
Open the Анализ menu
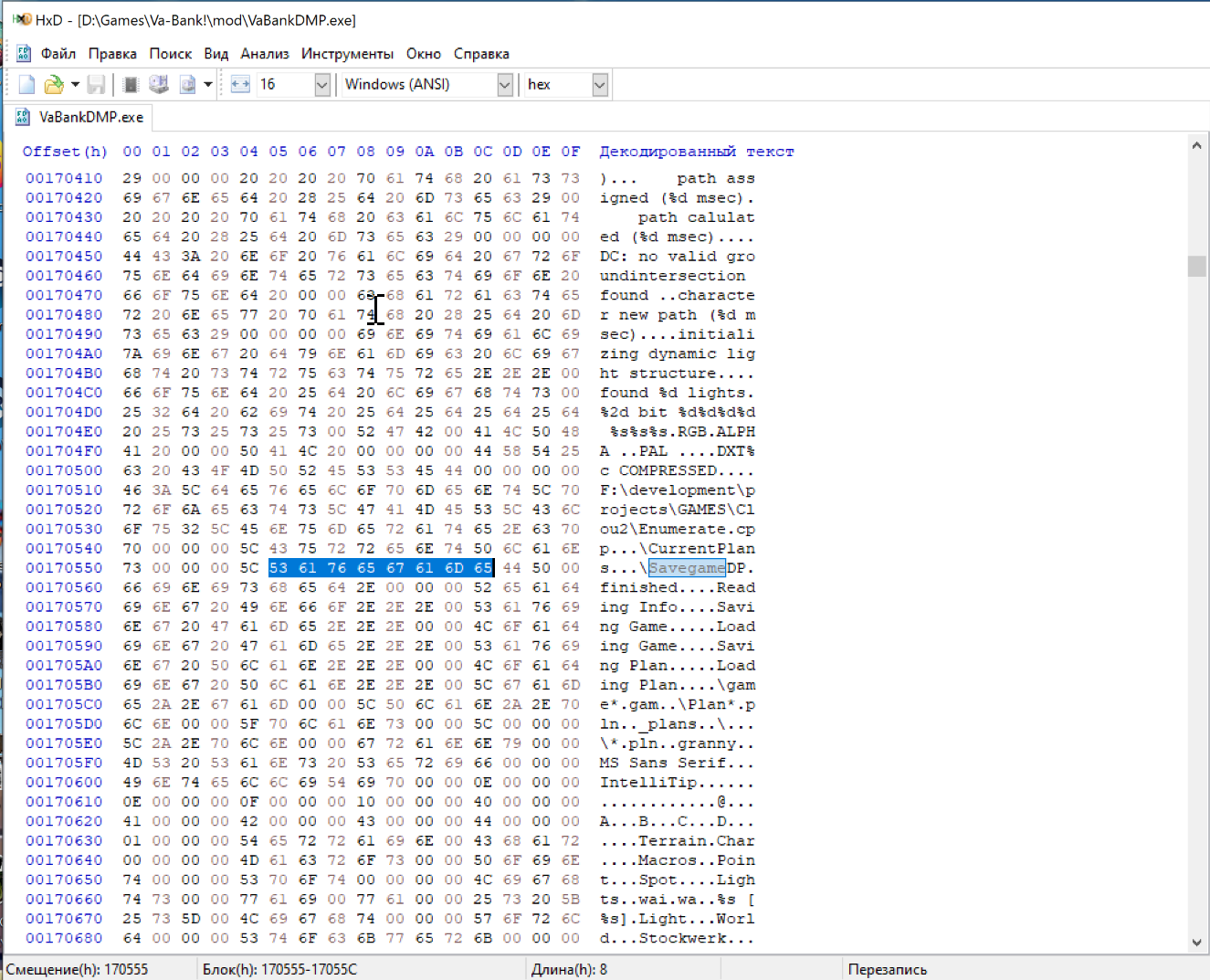click(x=265, y=54)
